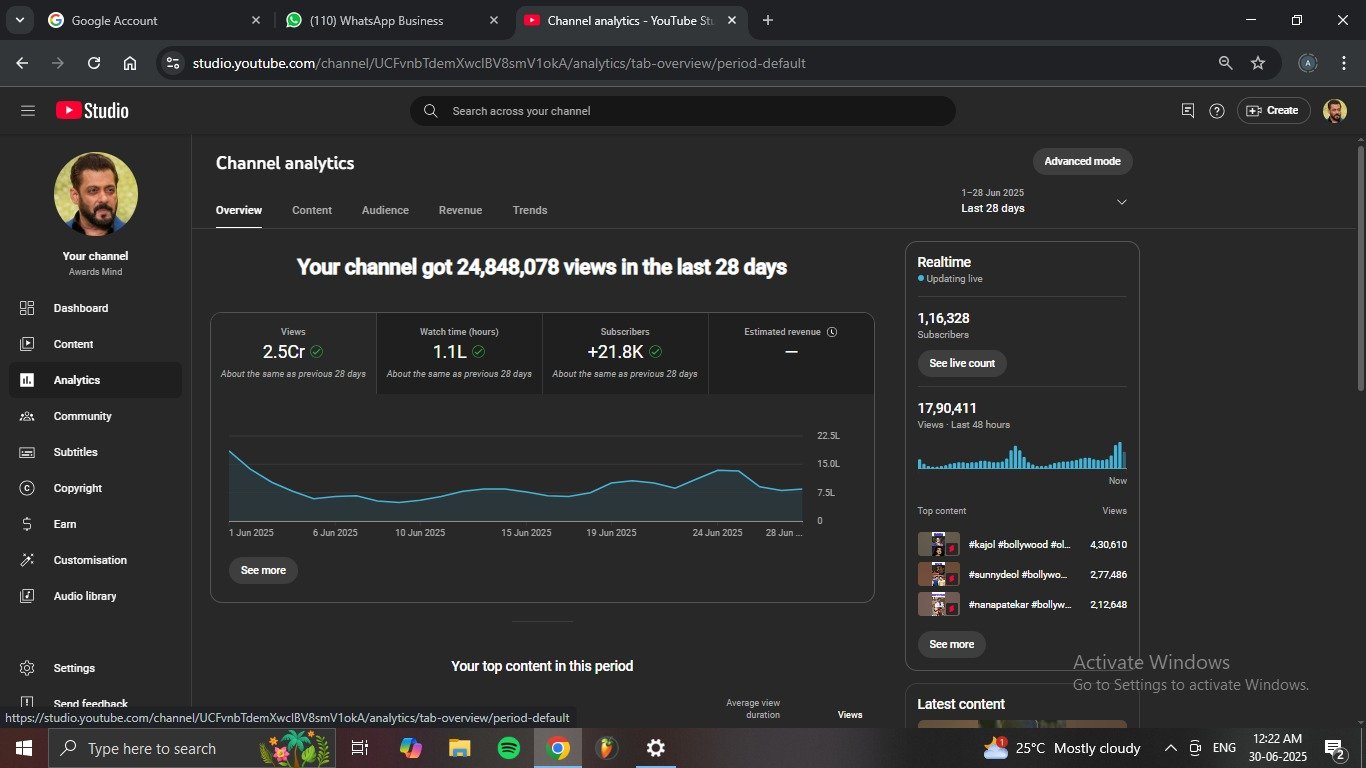Go to Content in the sidebar

pos(95,344)
